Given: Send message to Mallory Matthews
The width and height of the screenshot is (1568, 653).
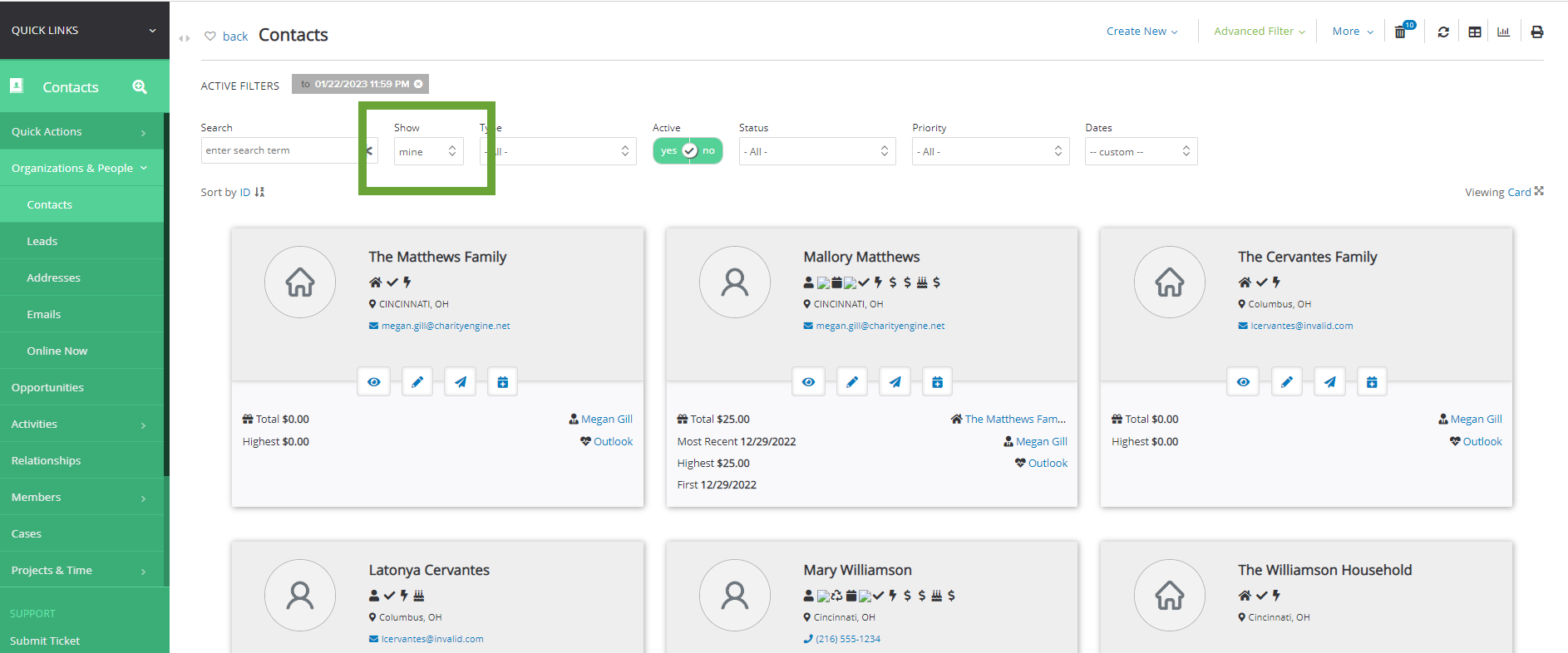Looking at the screenshot, I should (895, 382).
